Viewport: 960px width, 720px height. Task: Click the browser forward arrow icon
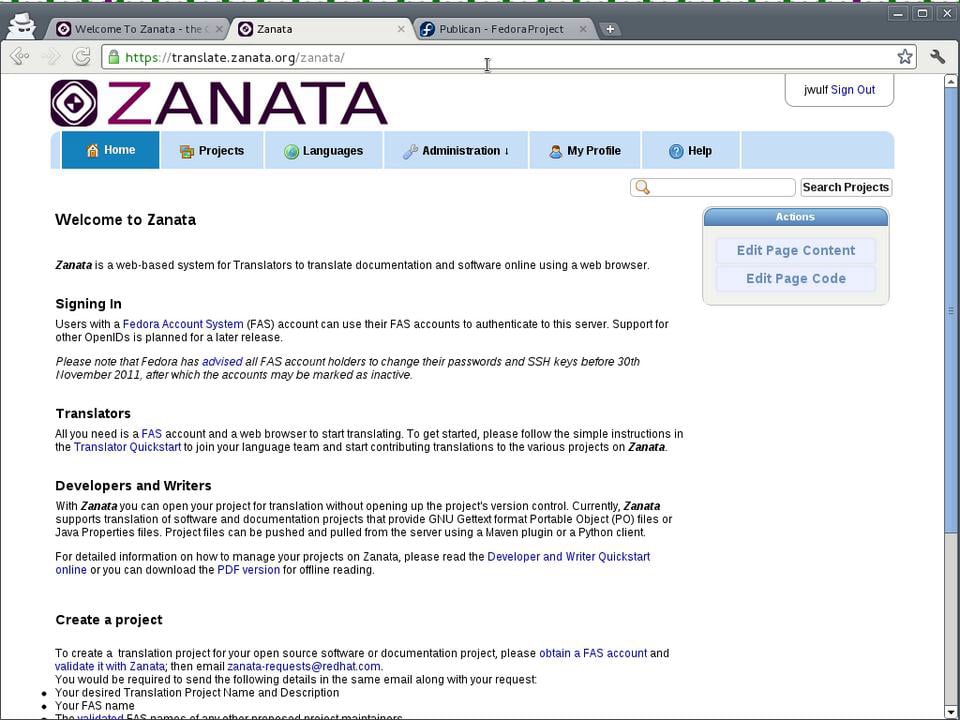coord(51,57)
